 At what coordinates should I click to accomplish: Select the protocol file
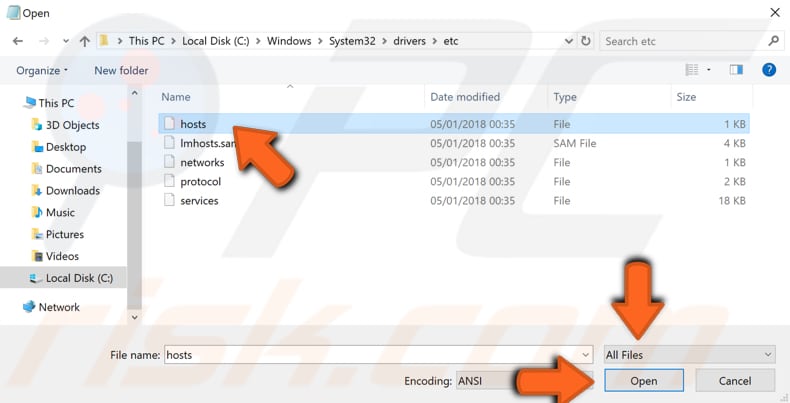pos(453,181)
